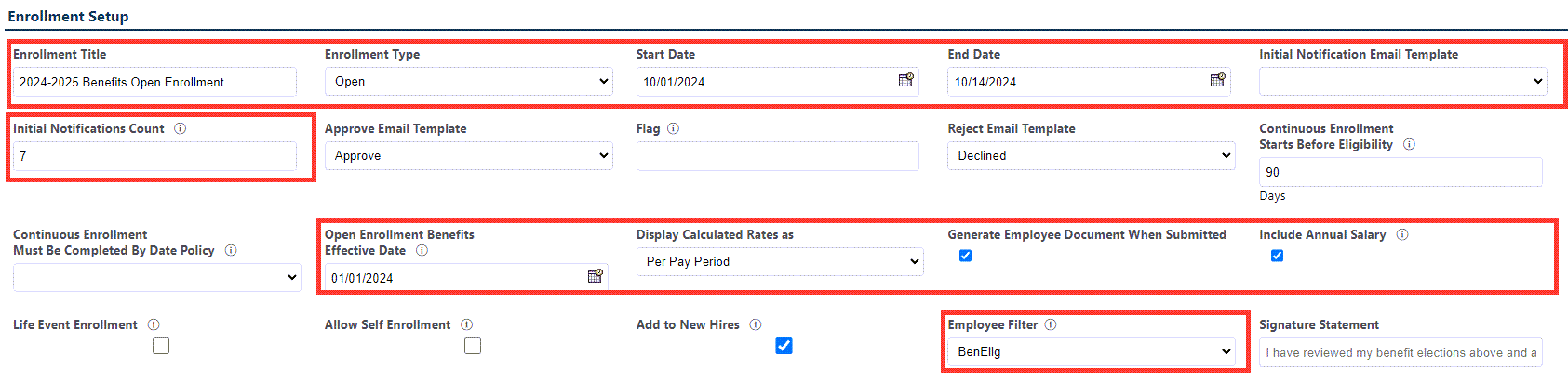Click the Signature Statement label
Screen dimensions: 1568x382
pos(1319,324)
